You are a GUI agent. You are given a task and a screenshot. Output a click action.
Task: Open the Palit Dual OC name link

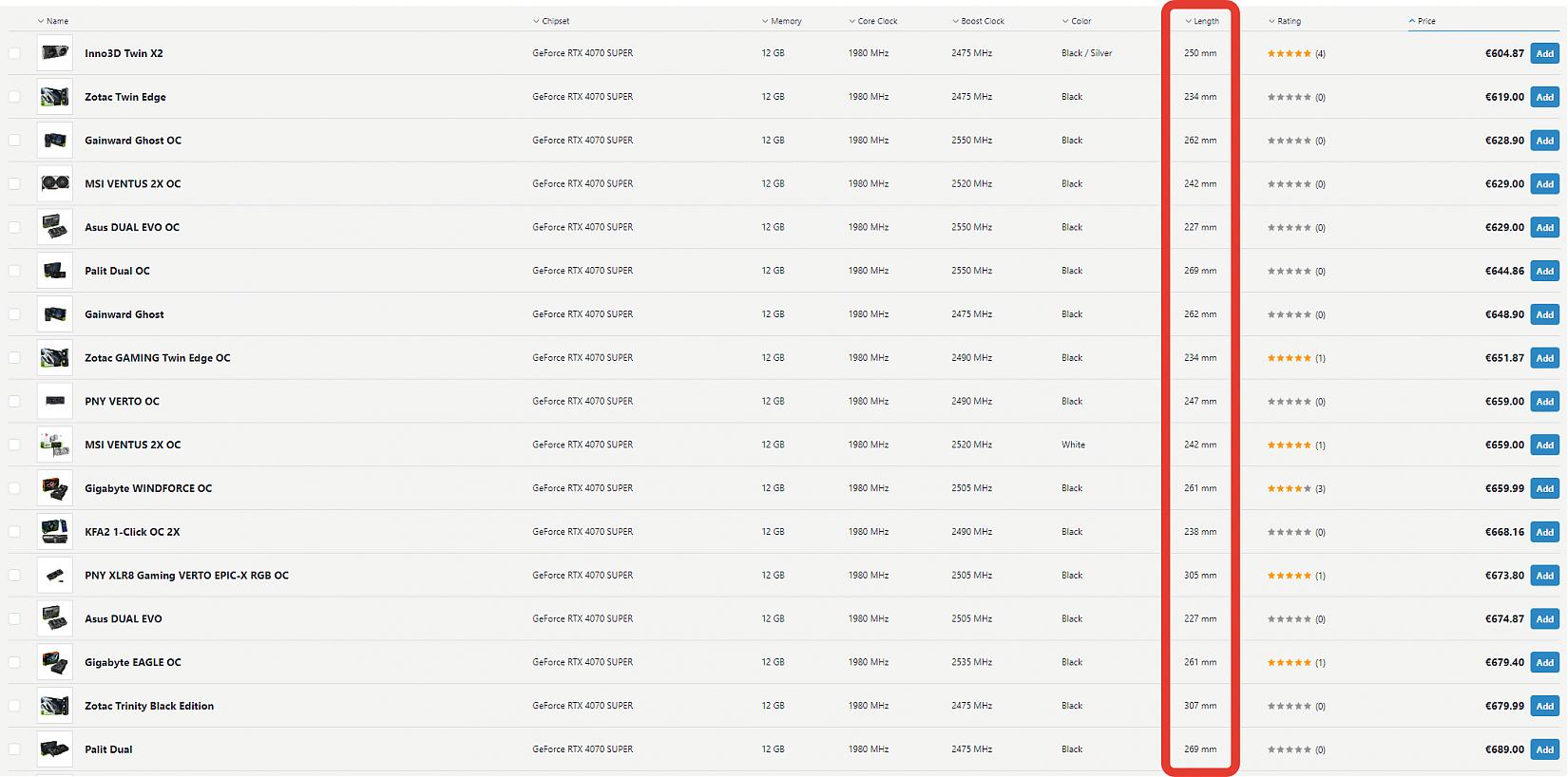pyautogui.click(x=117, y=271)
